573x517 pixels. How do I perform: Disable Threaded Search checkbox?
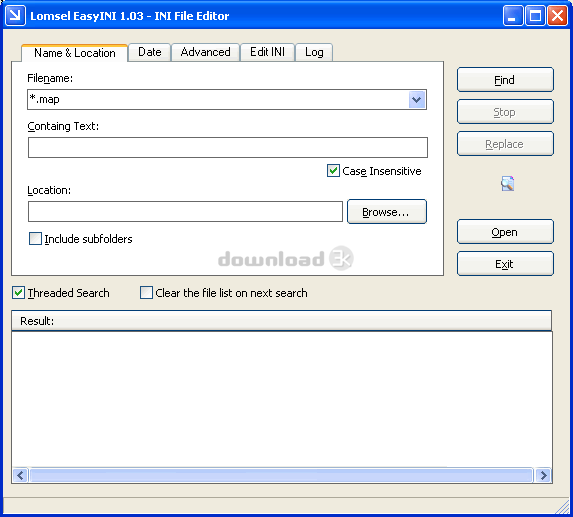click(x=18, y=293)
